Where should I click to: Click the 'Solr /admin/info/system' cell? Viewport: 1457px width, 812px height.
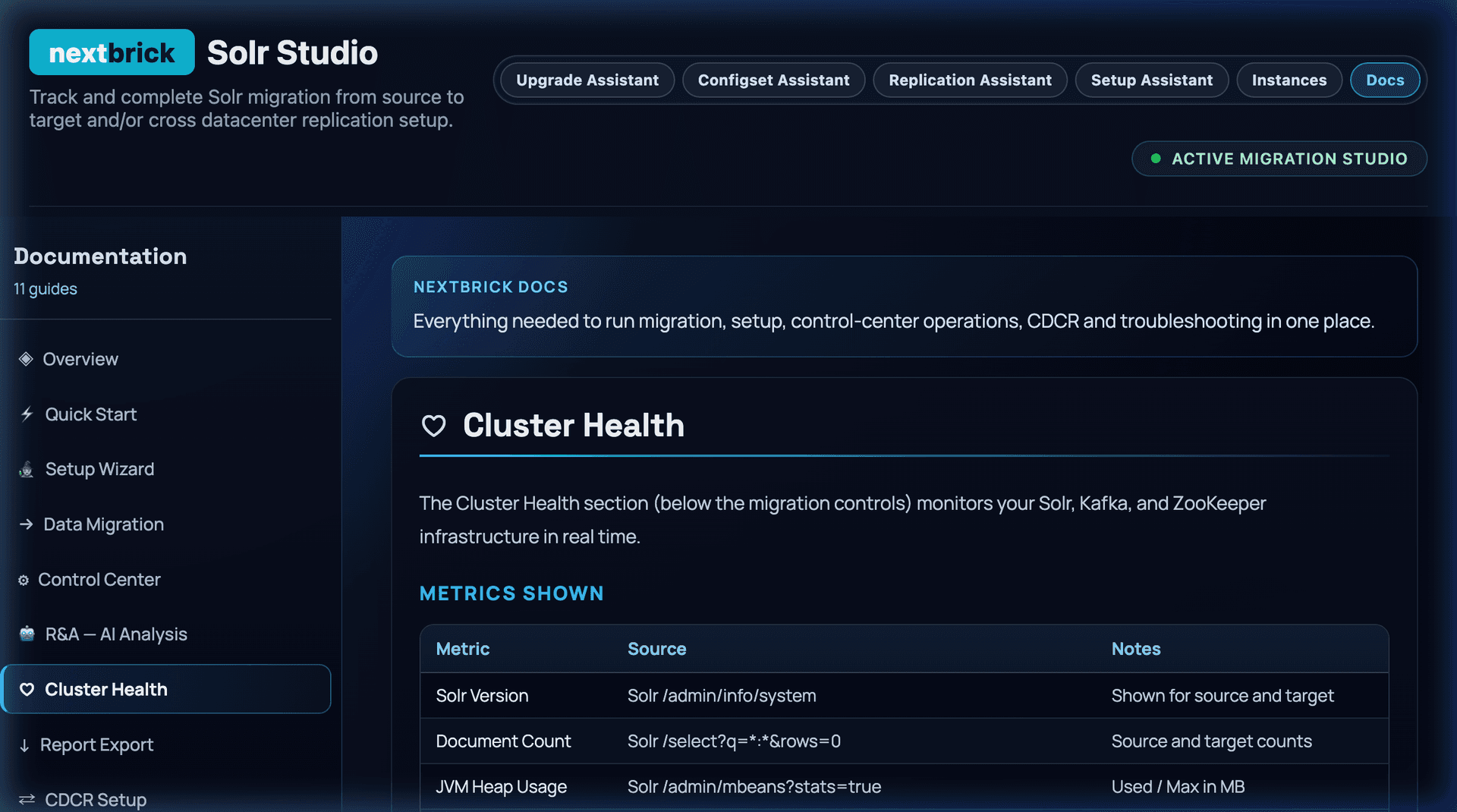(x=722, y=696)
